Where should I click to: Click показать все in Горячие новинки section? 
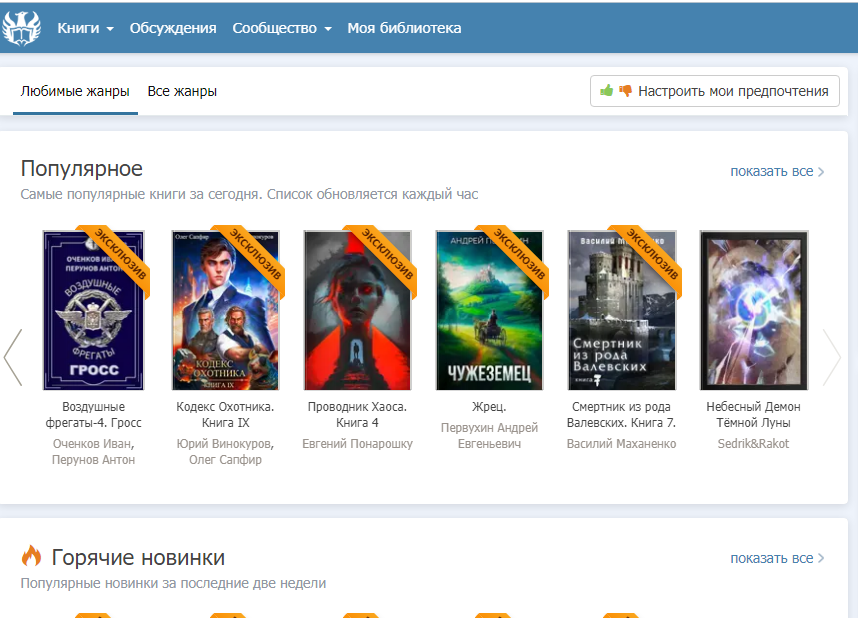tap(776, 558)
